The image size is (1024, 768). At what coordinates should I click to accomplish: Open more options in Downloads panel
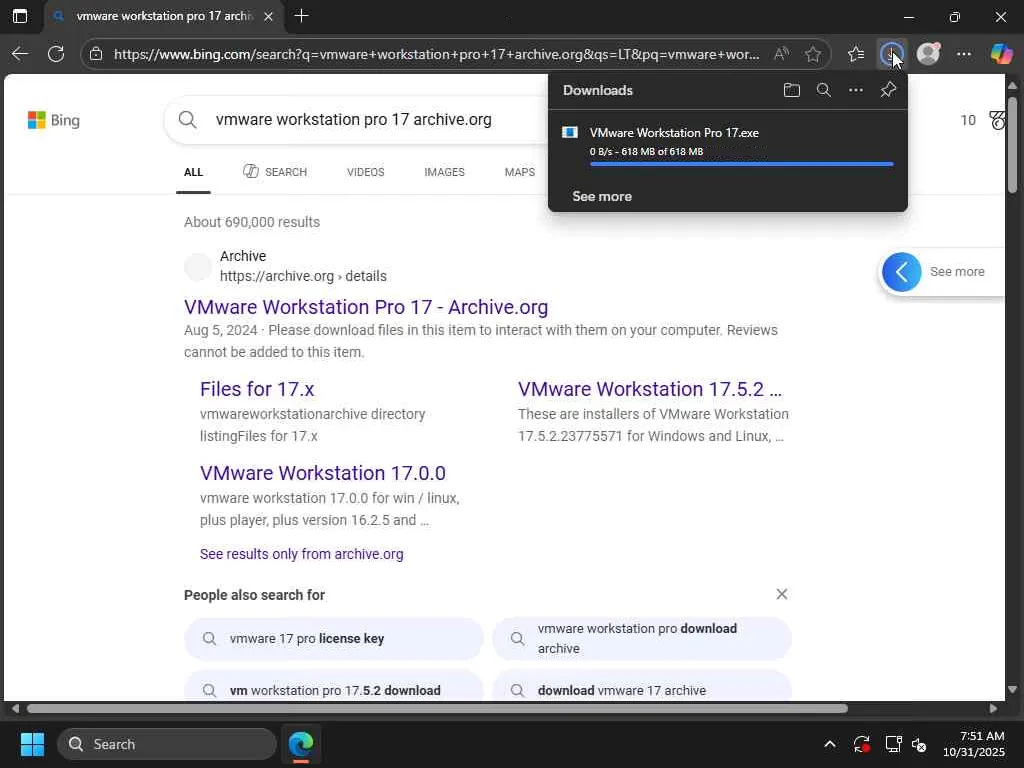856,90
